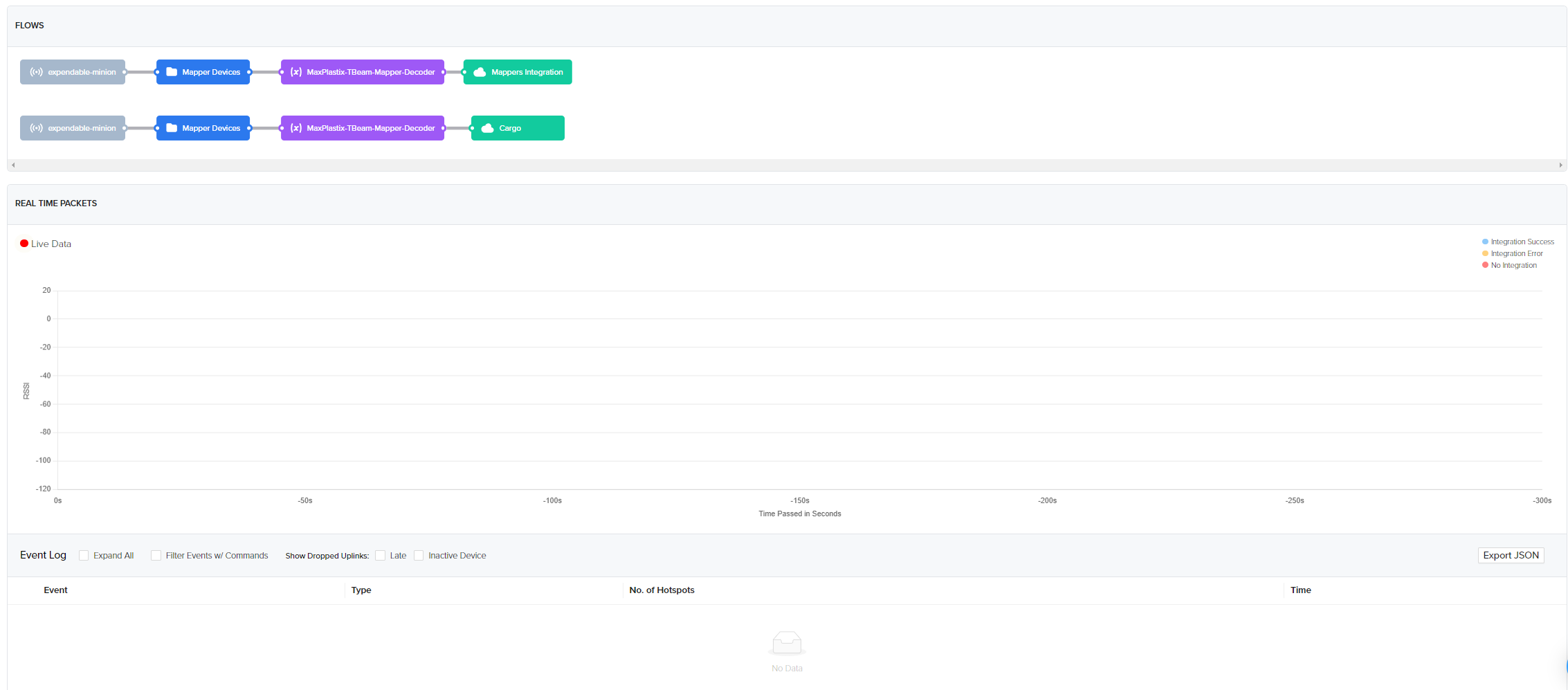Check Filter Events w/ Commands

coord(156,555)
